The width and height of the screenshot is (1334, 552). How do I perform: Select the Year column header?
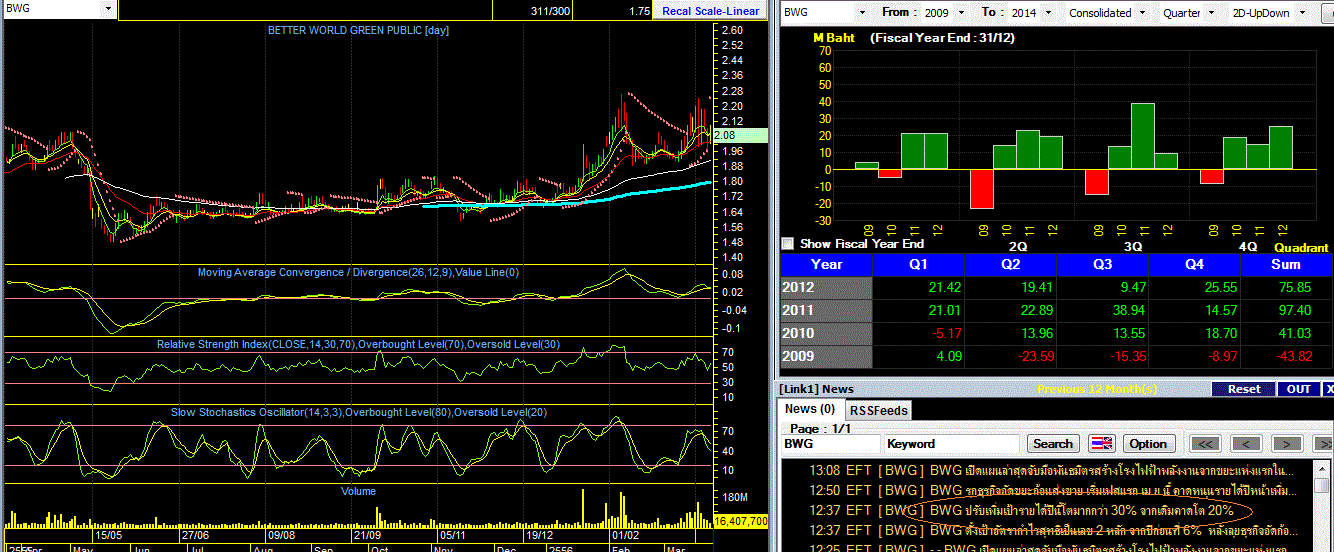(826, 264)
